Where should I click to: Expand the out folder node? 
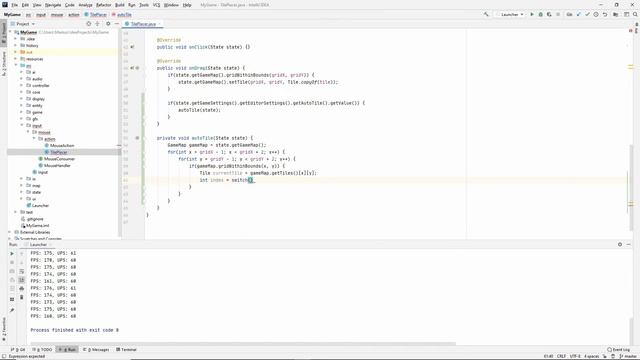click(16, 52)
